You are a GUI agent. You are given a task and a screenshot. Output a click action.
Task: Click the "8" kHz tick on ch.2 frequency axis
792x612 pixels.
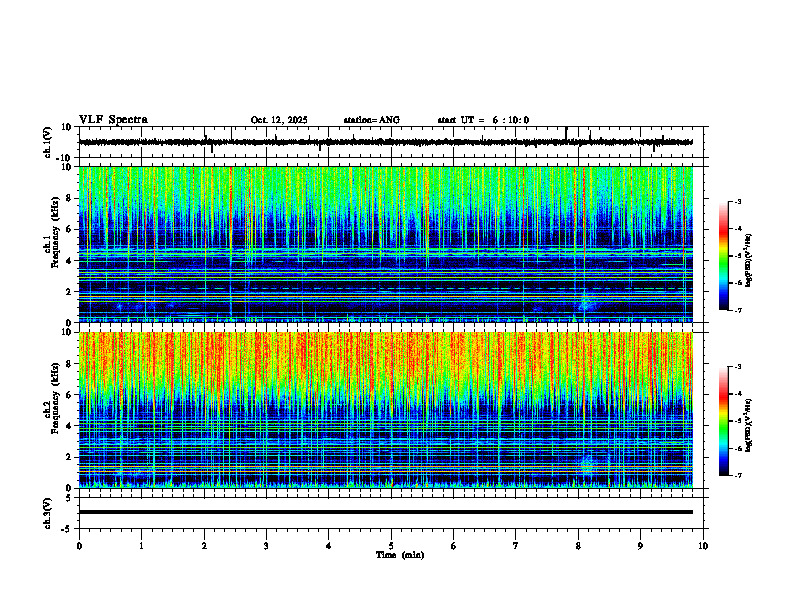[x=70, y=364]
